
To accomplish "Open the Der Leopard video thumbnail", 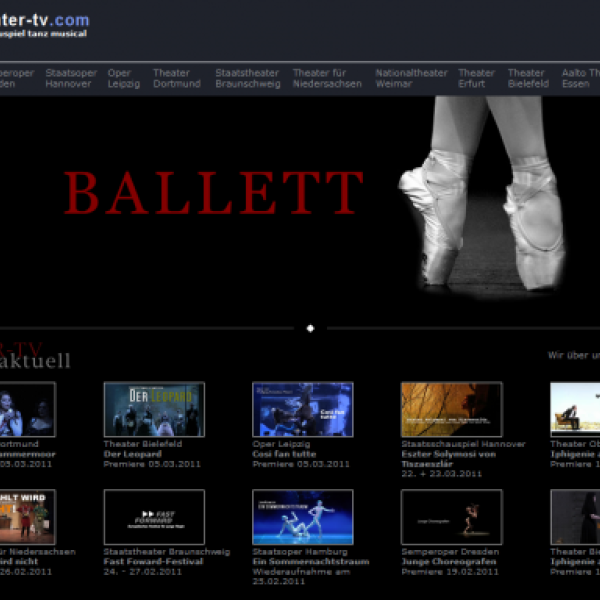I will point(154,409).
